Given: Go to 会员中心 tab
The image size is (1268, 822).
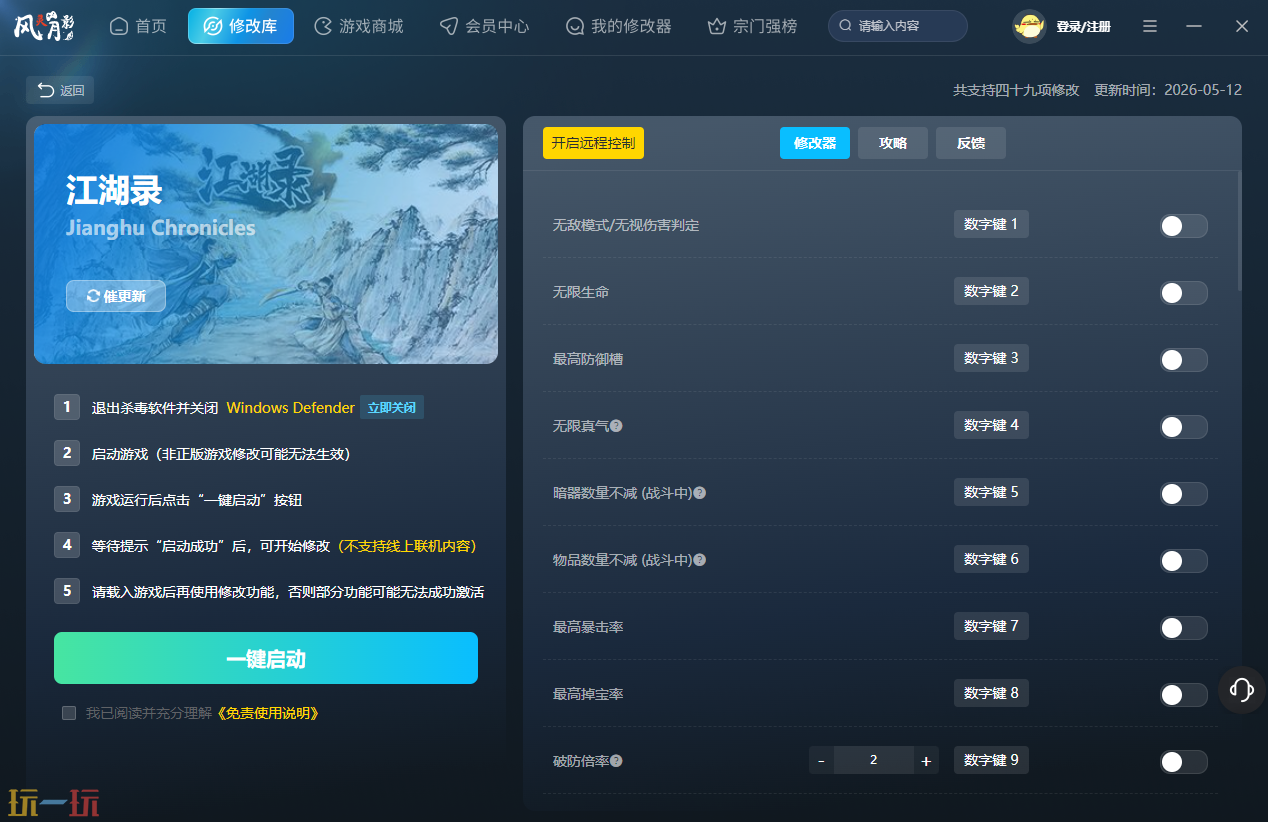Looking at the screenshot, I should tap(484, 26).
